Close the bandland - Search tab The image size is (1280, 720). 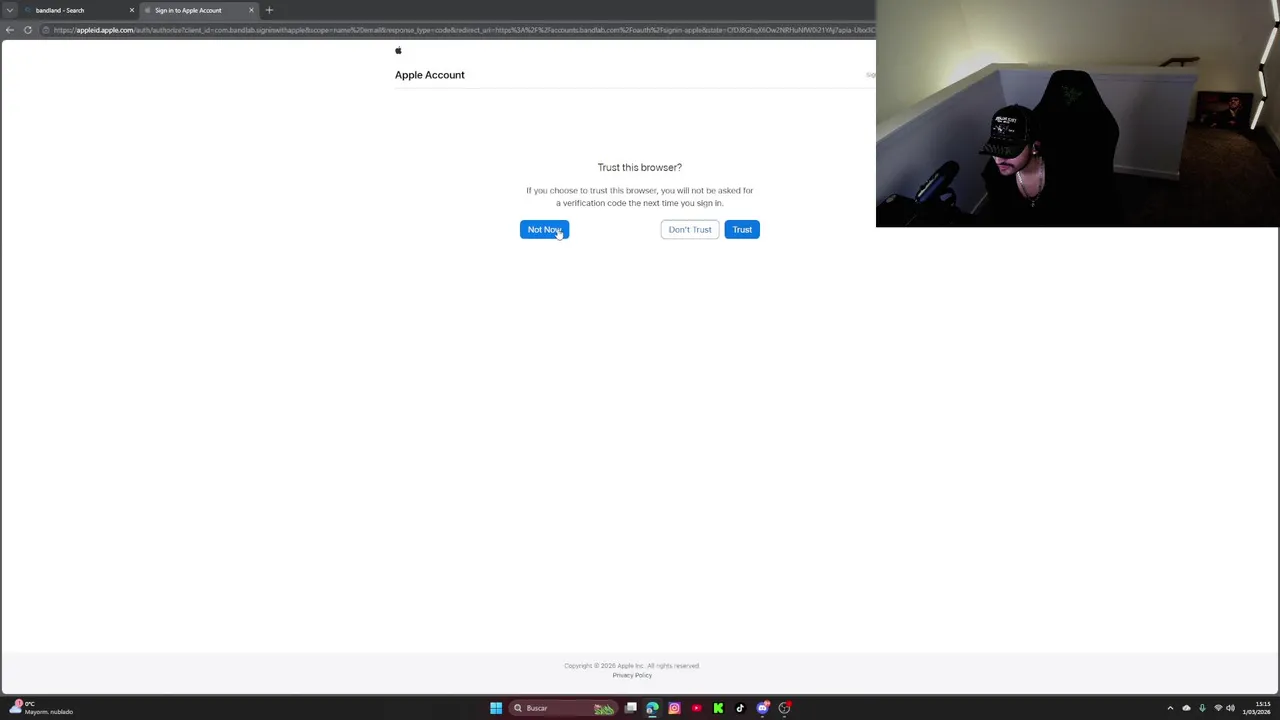click(x=131, y=10)
